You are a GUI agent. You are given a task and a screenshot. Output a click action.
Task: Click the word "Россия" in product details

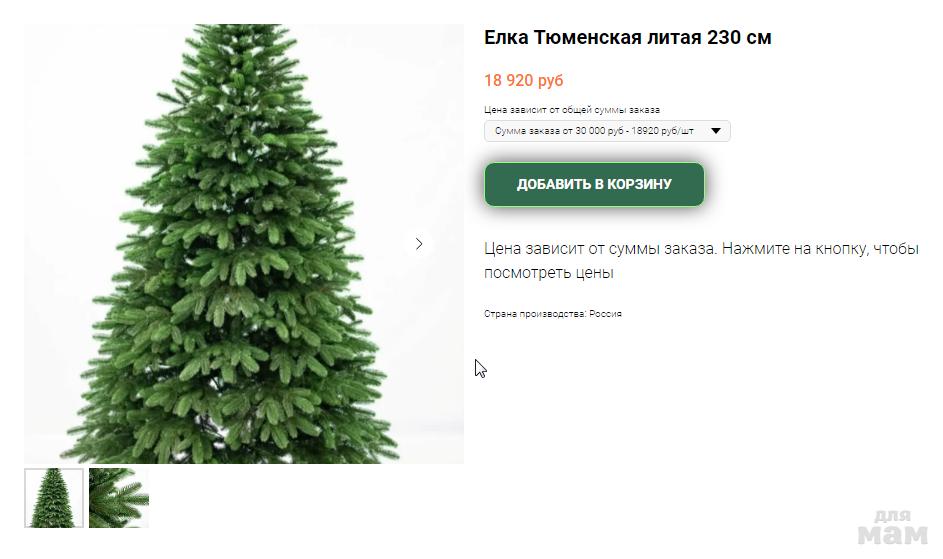click(605, 313)
